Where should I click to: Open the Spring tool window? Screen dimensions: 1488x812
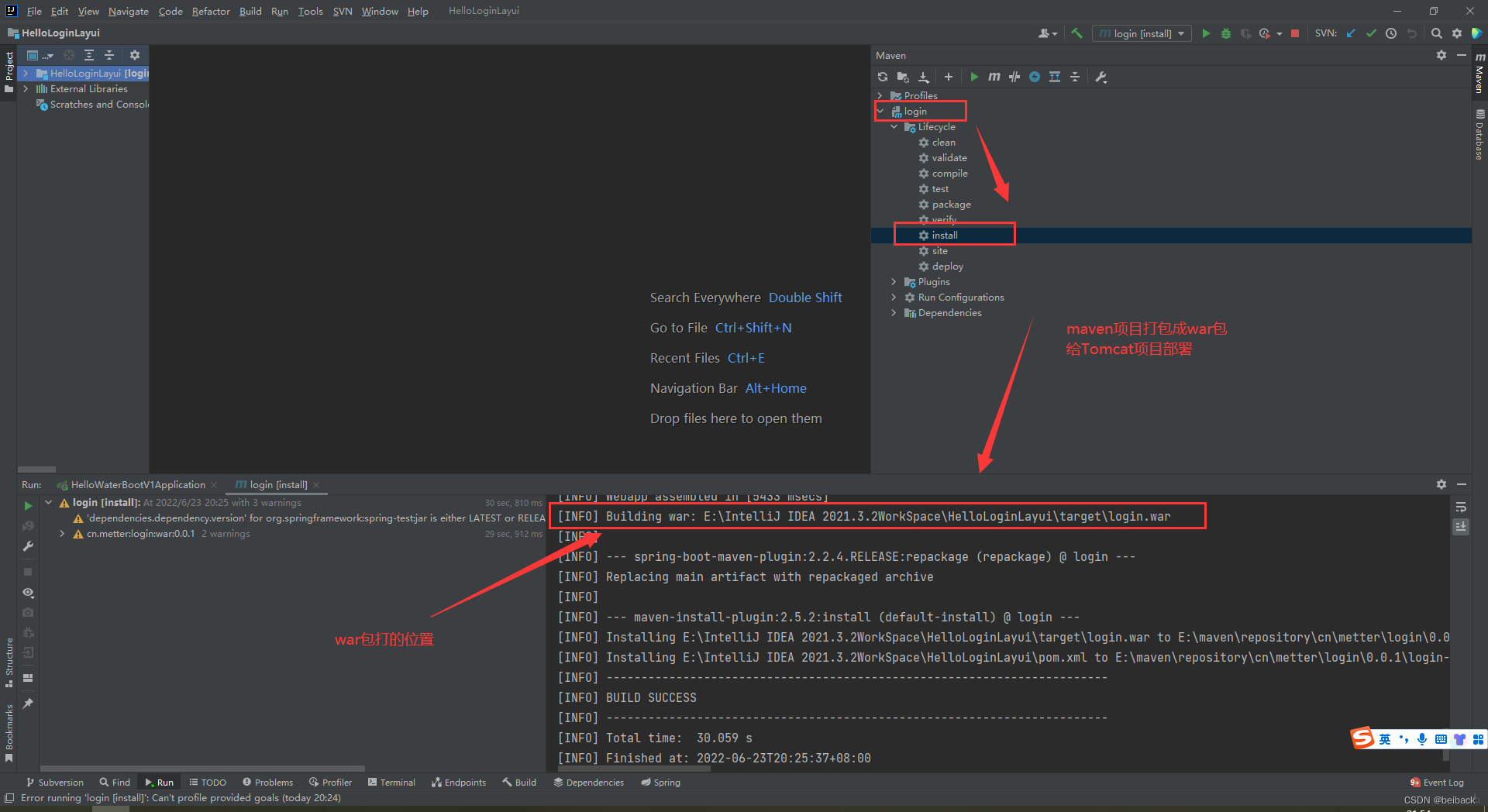660,783
